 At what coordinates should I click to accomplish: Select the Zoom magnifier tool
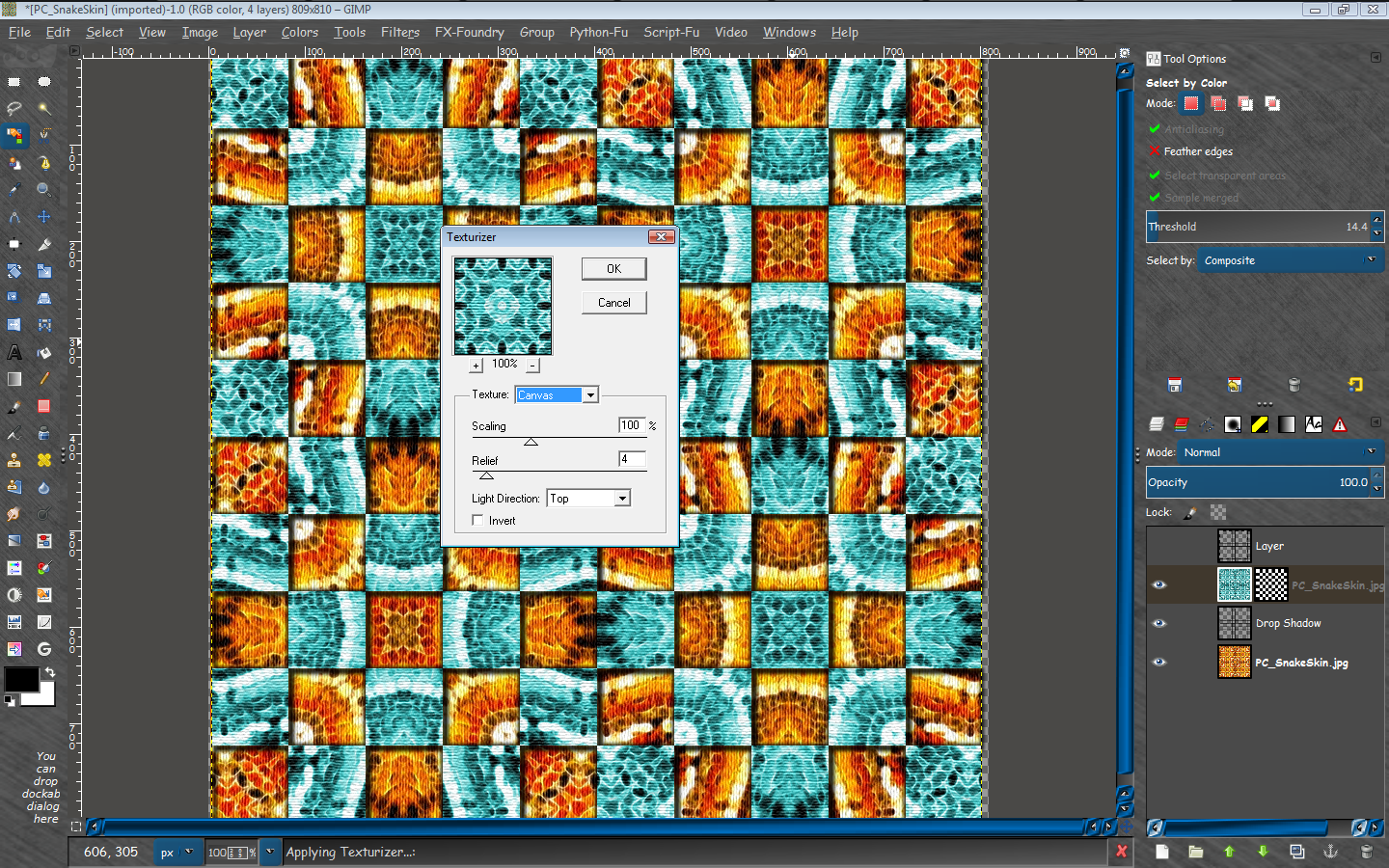click(44, 189)
